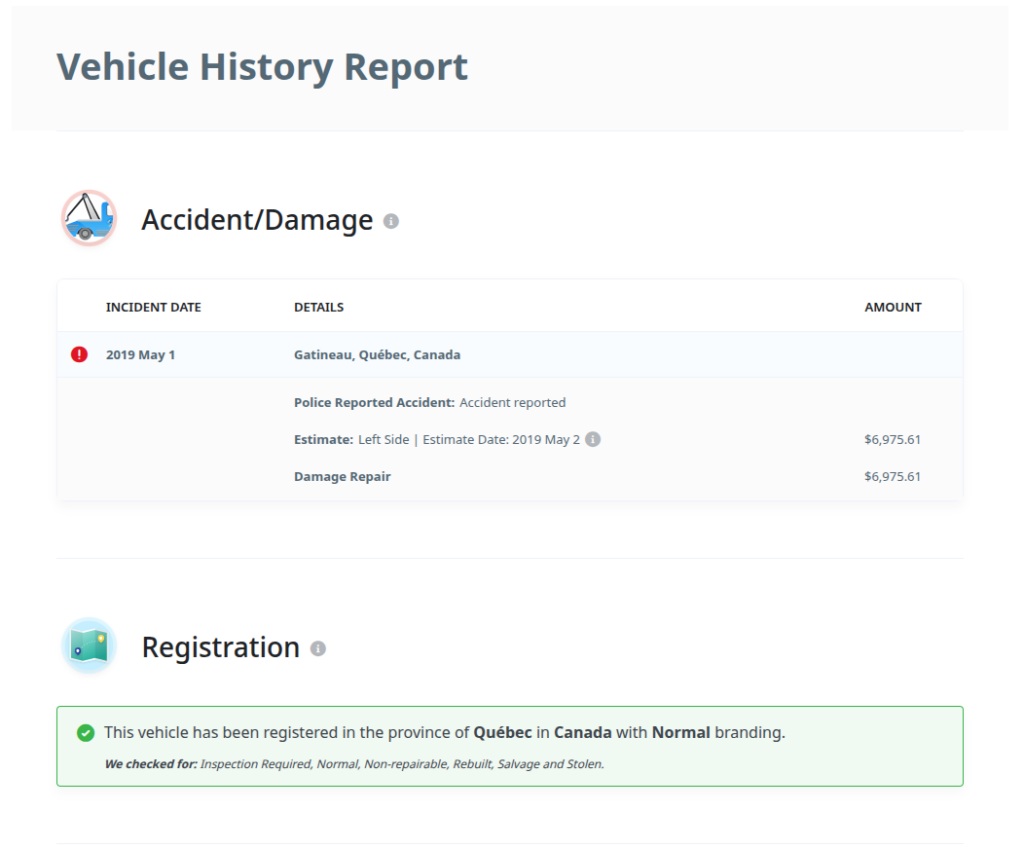The width and height of the screenshot is (1024, 848).
Task: Click the AMOUNT column header
Action: click(x=893, y=307)
